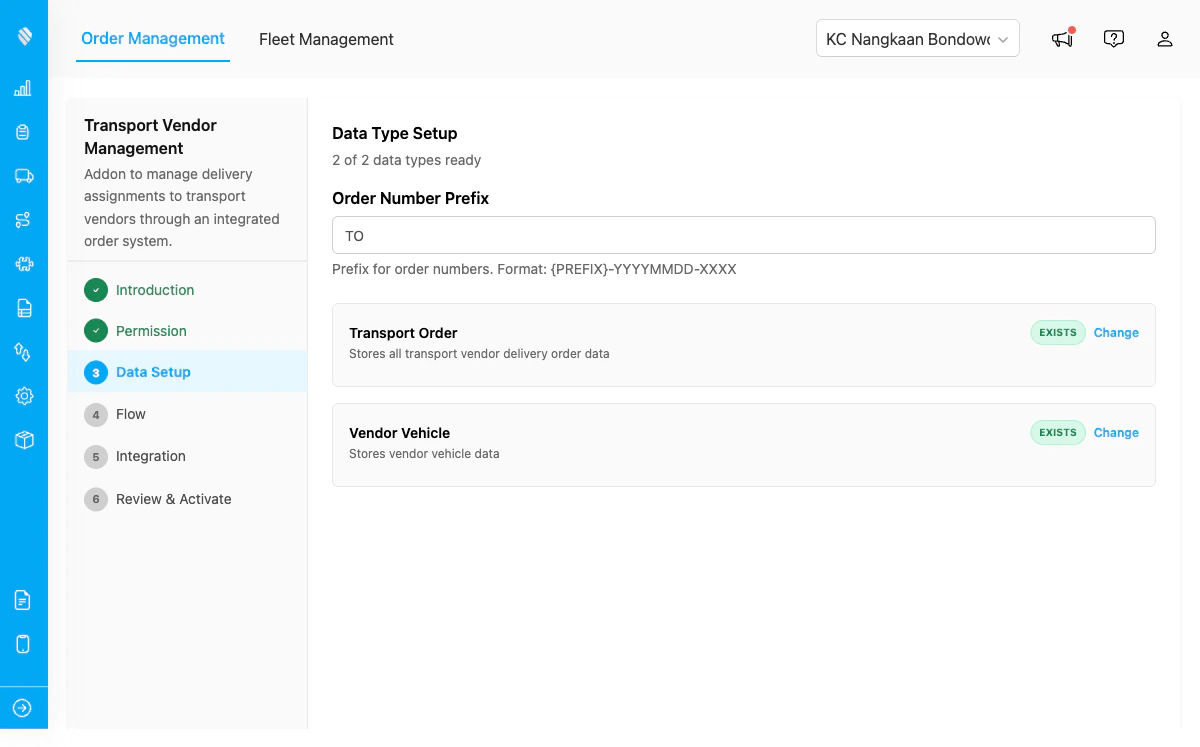Click the settings gear icon in sidebar
Screen dimensions: 1200x747
point(24,396)
